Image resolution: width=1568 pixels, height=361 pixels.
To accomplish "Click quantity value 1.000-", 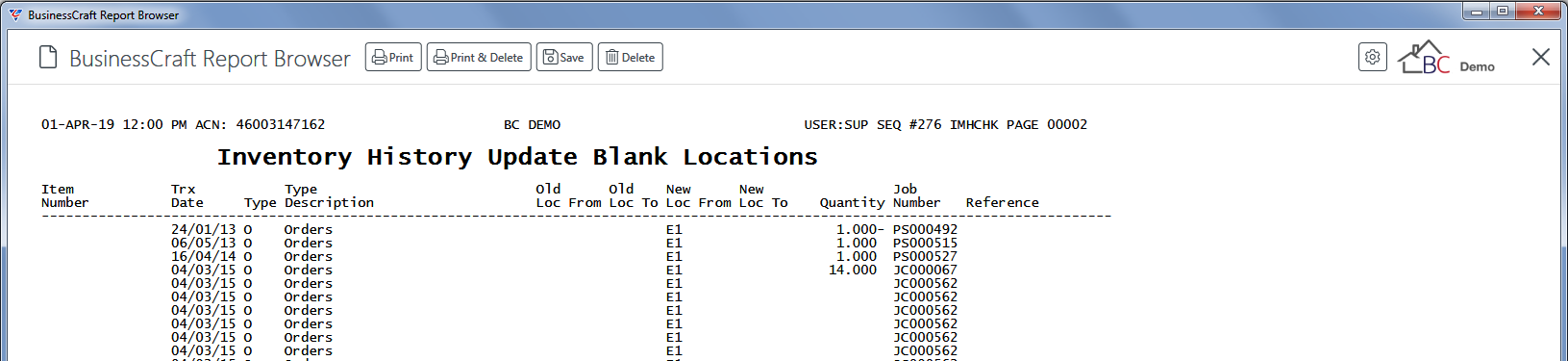I will (x=860, y=230).
